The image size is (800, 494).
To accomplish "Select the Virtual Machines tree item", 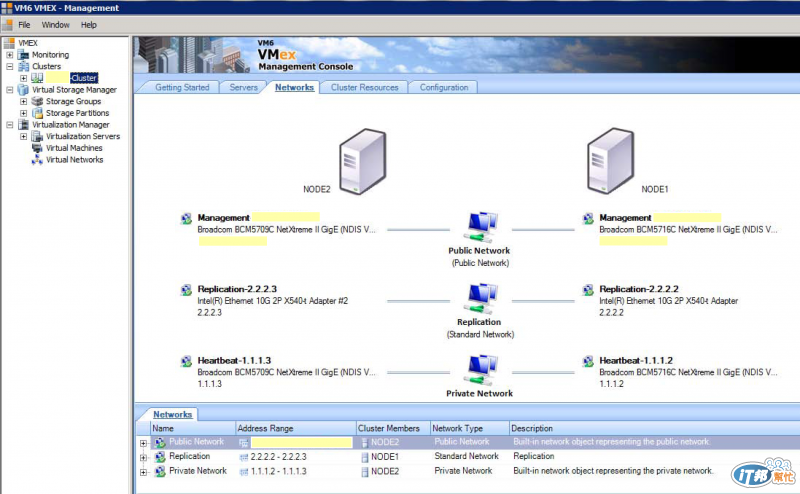I will (x=74, y=148).
